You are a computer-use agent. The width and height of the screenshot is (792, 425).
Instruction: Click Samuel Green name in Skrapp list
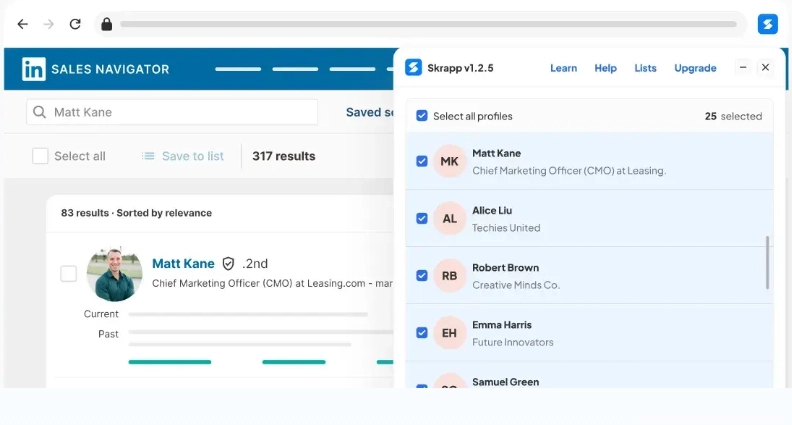(505, 382)
